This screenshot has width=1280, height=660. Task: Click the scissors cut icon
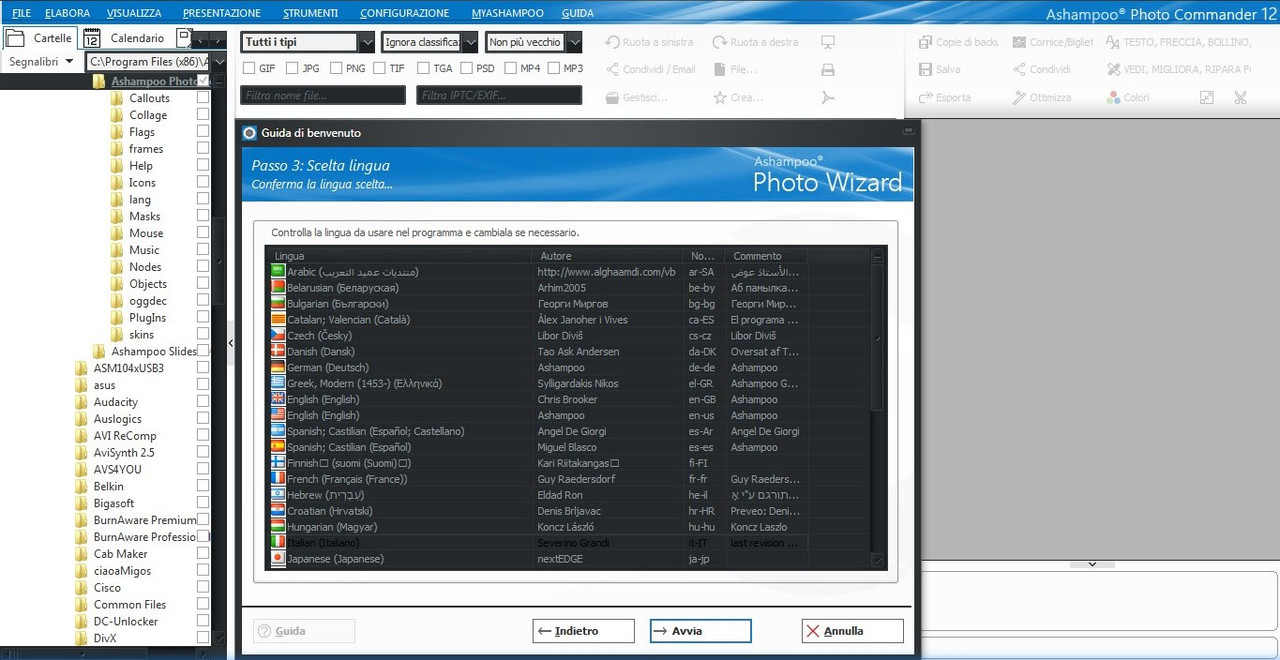[1241, 98]
